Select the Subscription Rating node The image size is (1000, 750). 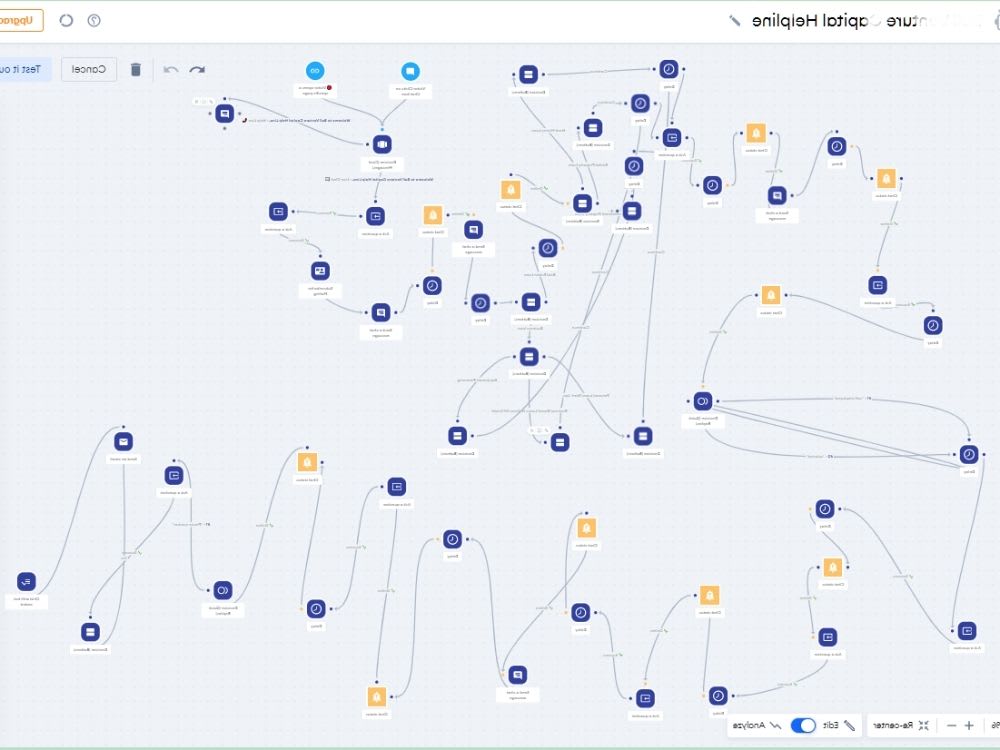coord(319,270)
